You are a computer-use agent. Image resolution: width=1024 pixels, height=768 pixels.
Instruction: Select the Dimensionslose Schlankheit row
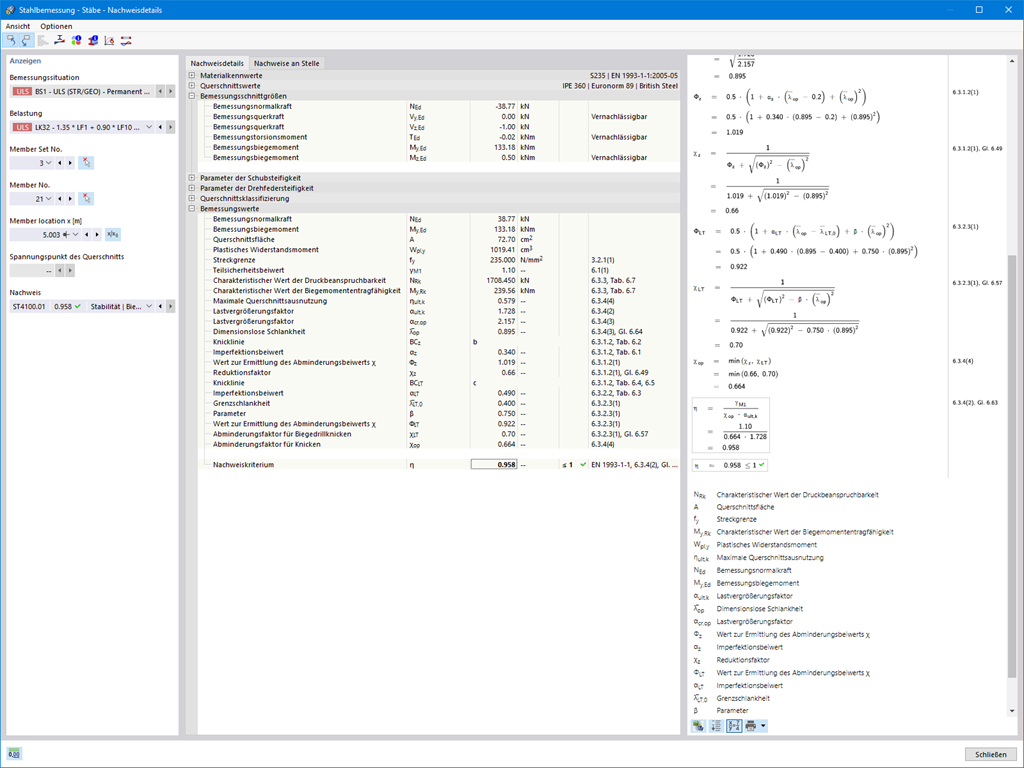439,331
